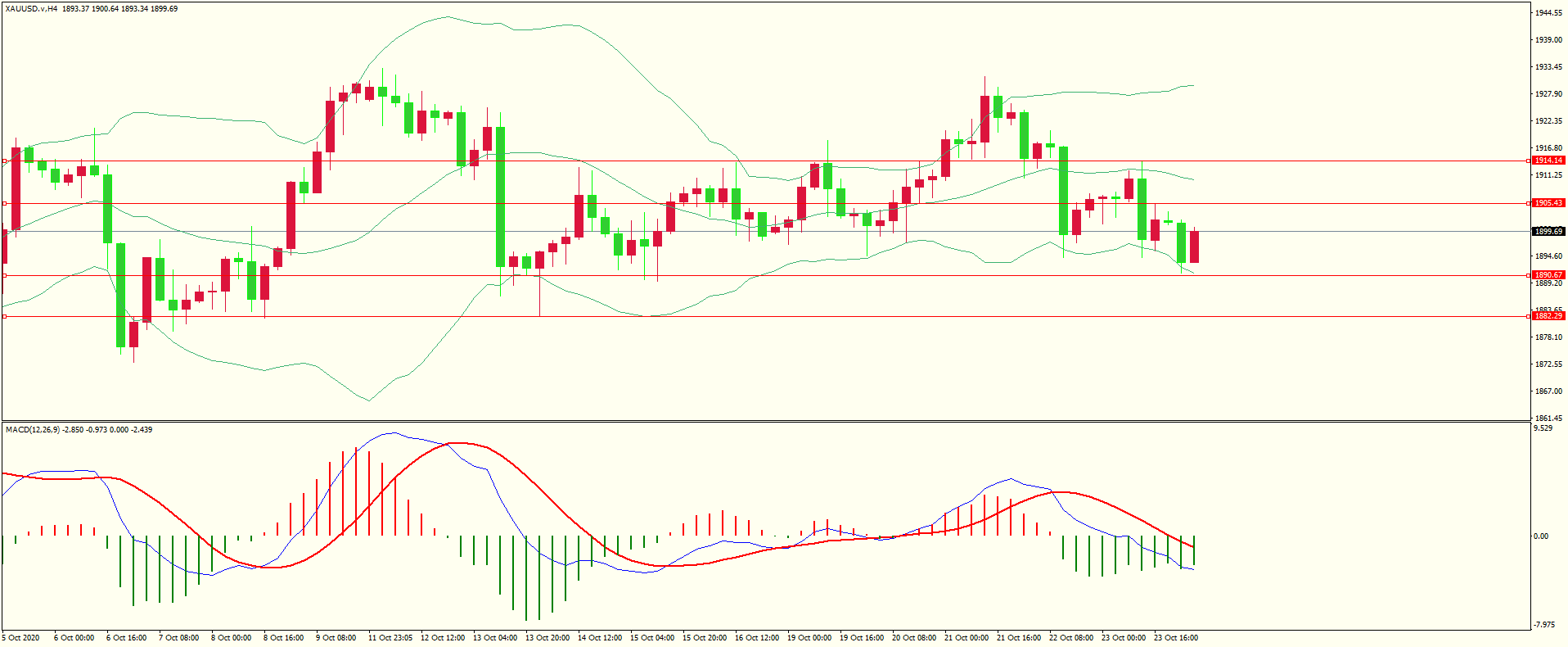The width and height of the screenshot is (1568, 647).
Task: Click the 15 Oct 04:00 time label
Action: (652, 638)
